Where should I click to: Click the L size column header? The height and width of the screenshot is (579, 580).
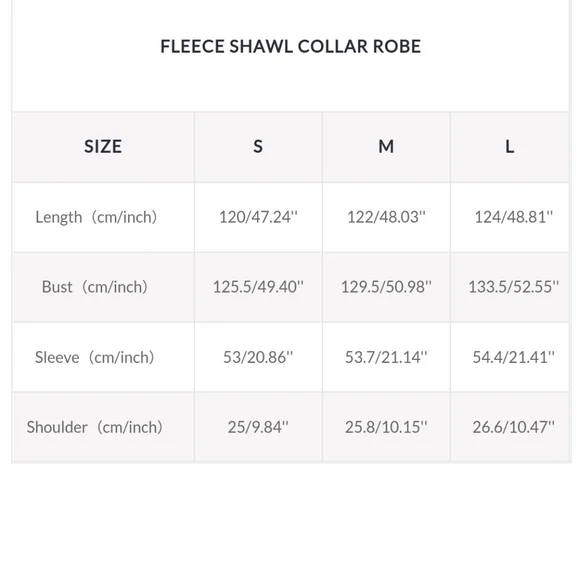(x=510, y=147)
